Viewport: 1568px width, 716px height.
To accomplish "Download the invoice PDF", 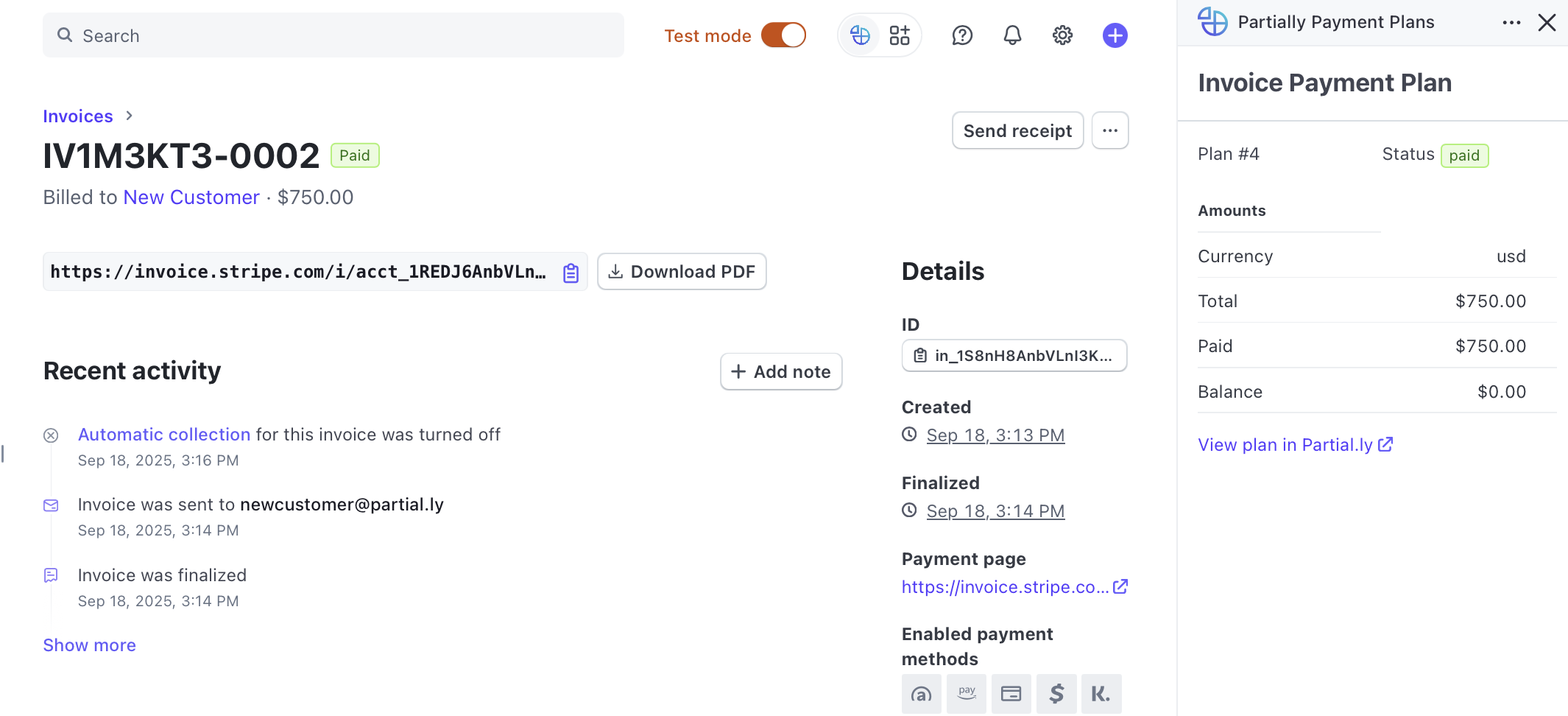I will coord(682,272).
